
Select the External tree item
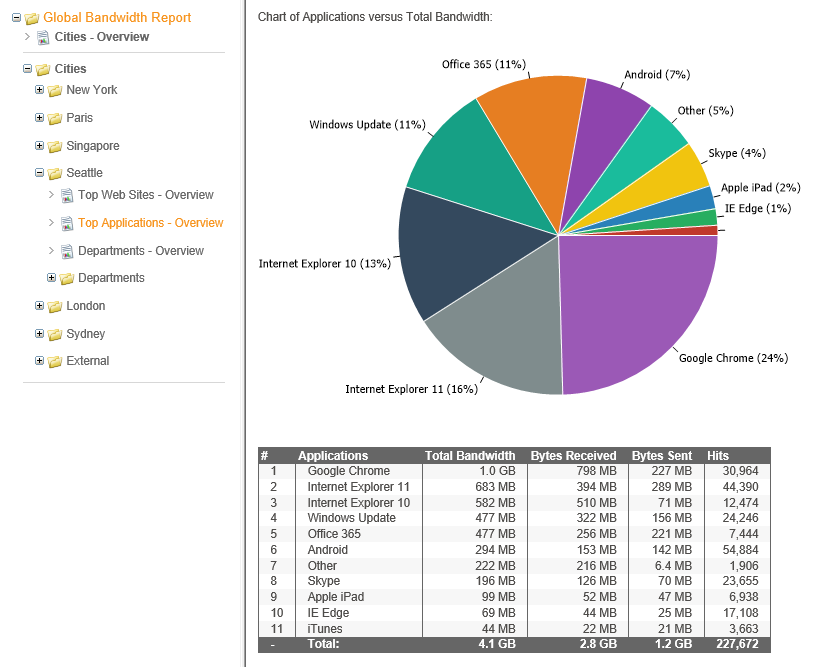point(88,361)
